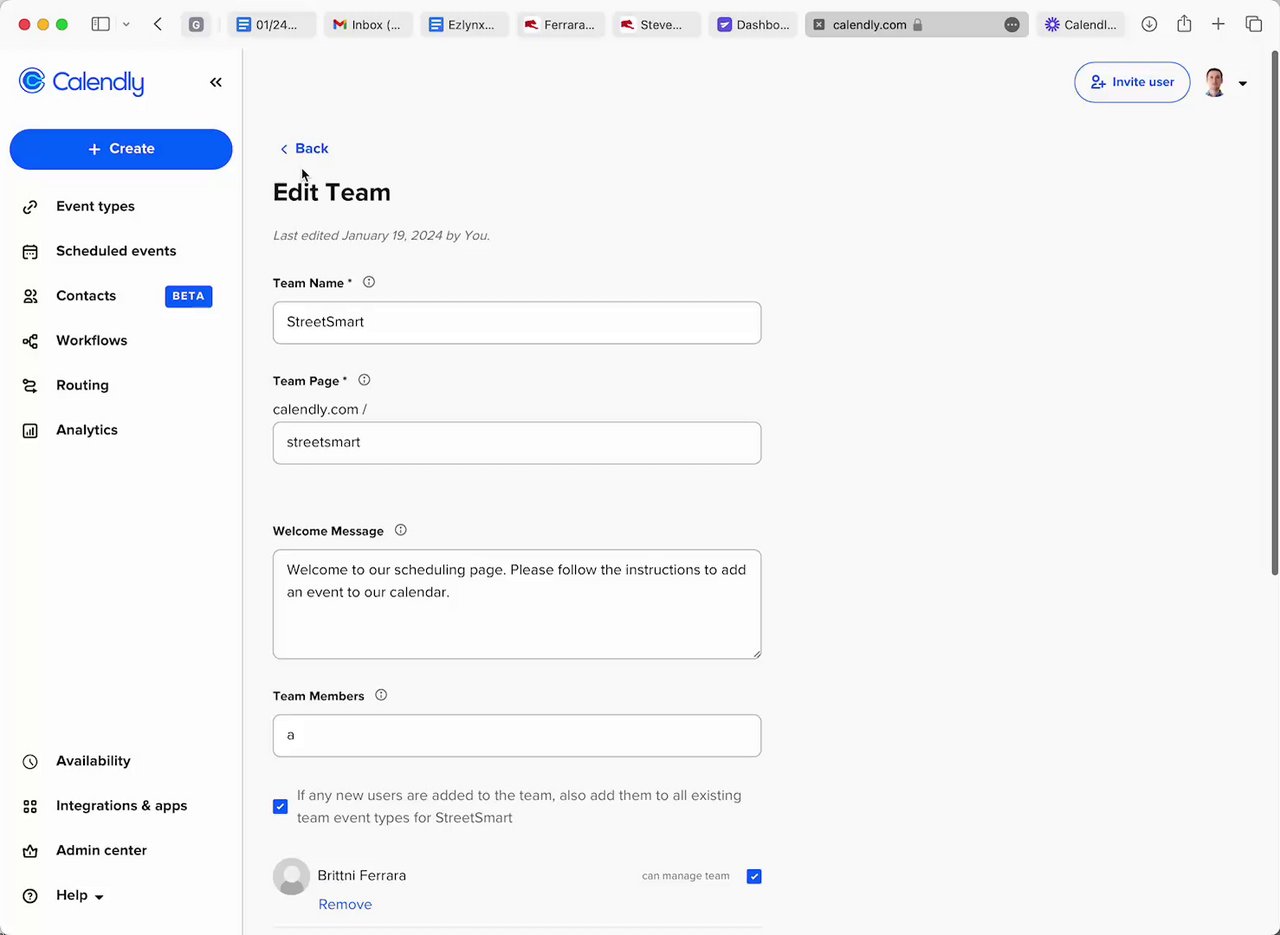Go Back from Edit Team page
Image resolution: width=1280 pixels, height=935 pixels.
(x=303, y=149)
